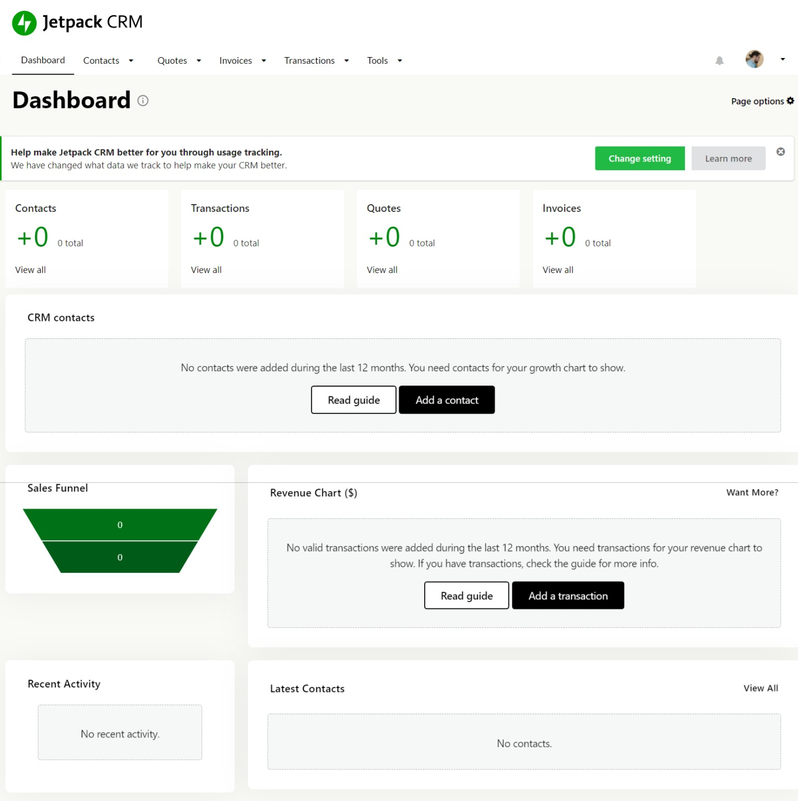This screenshot has width=798, height=801.
Task: Dismiss the usage tracking notice
Action: tap(781, 152)
